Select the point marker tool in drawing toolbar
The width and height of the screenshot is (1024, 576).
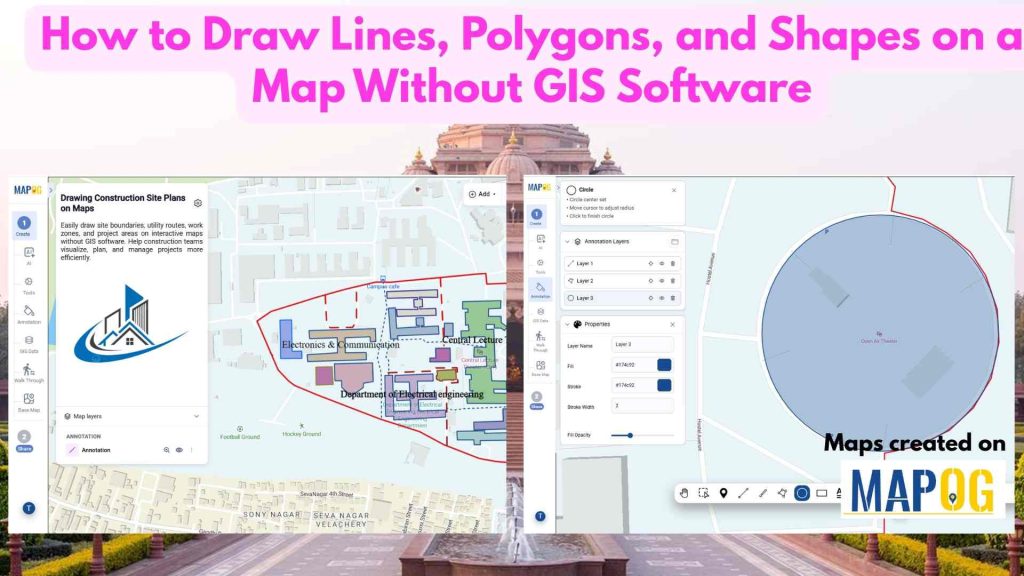[723, 493]
